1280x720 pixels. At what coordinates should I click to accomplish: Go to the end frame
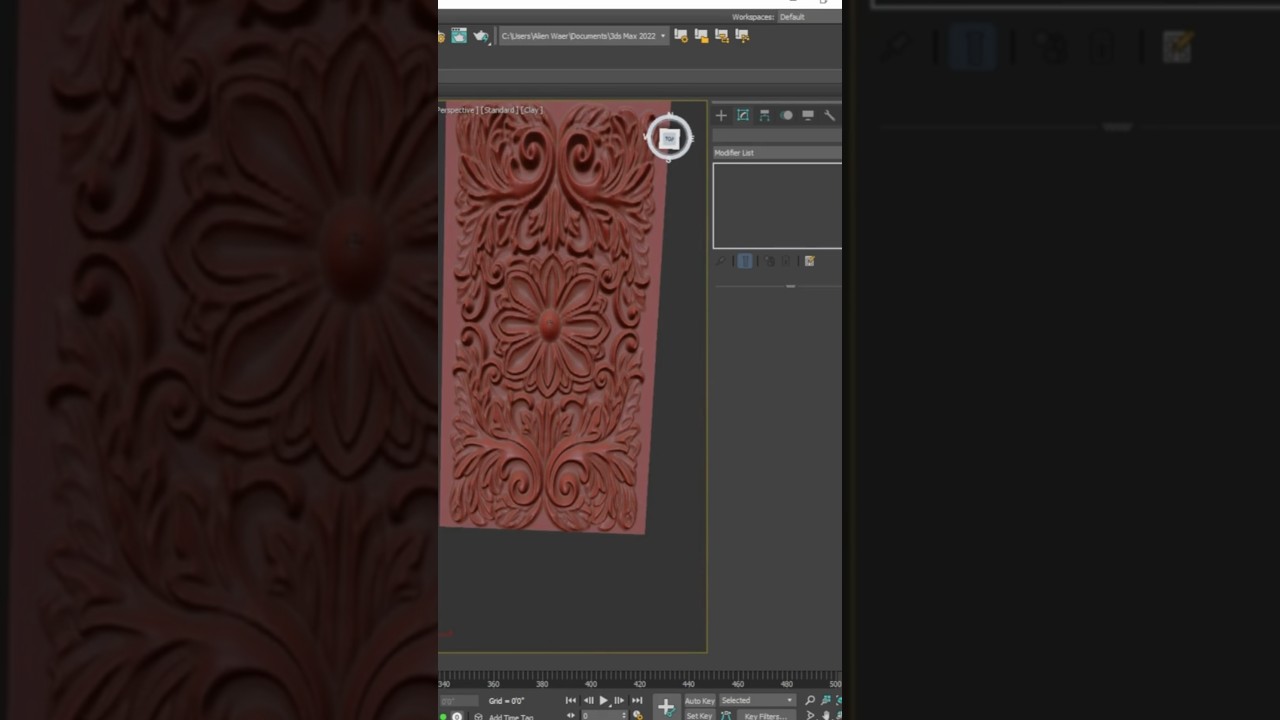point(637,701)
